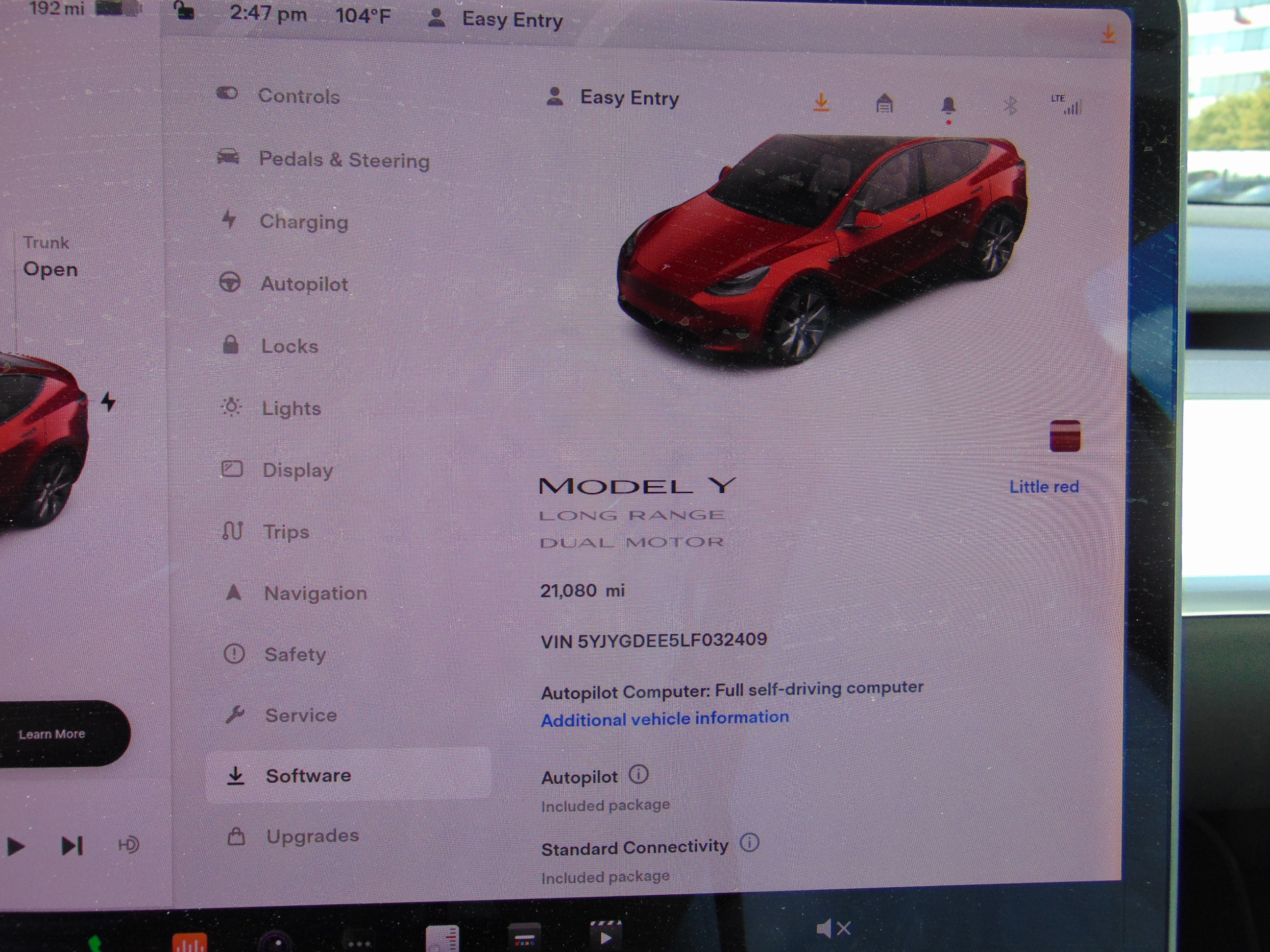1270x952 pixels.
Task: Click the Bluetooth icon
Action: click(x=1010, y=106)
